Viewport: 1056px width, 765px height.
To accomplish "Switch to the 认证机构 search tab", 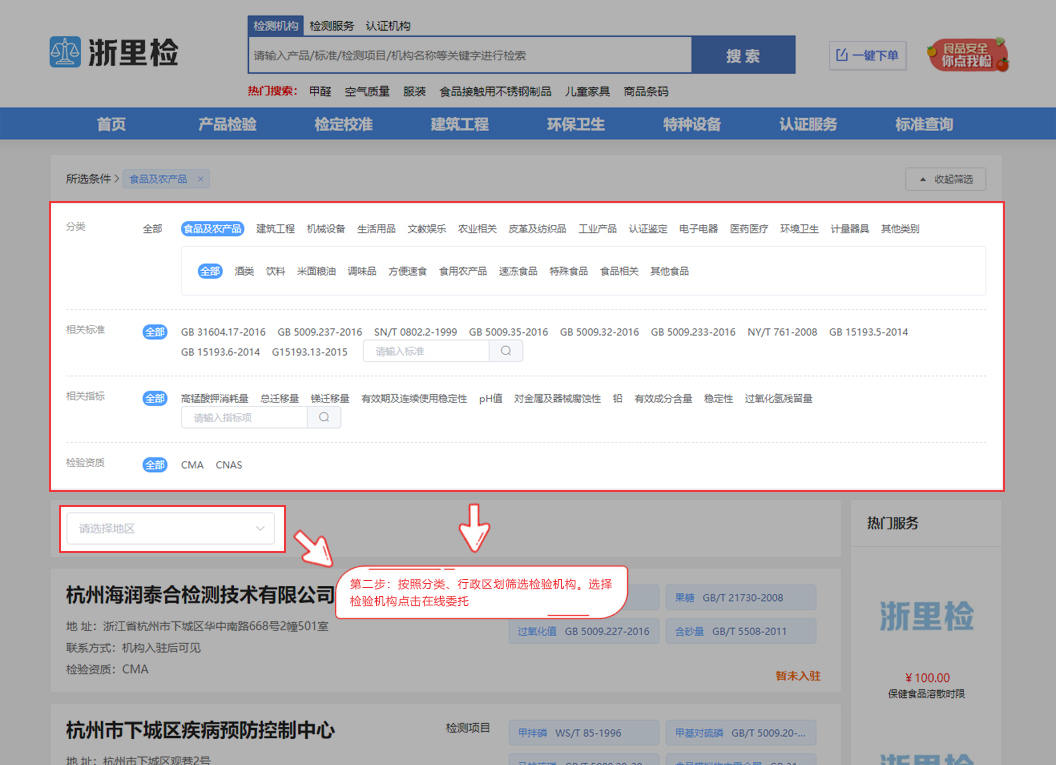I will 388,26.
